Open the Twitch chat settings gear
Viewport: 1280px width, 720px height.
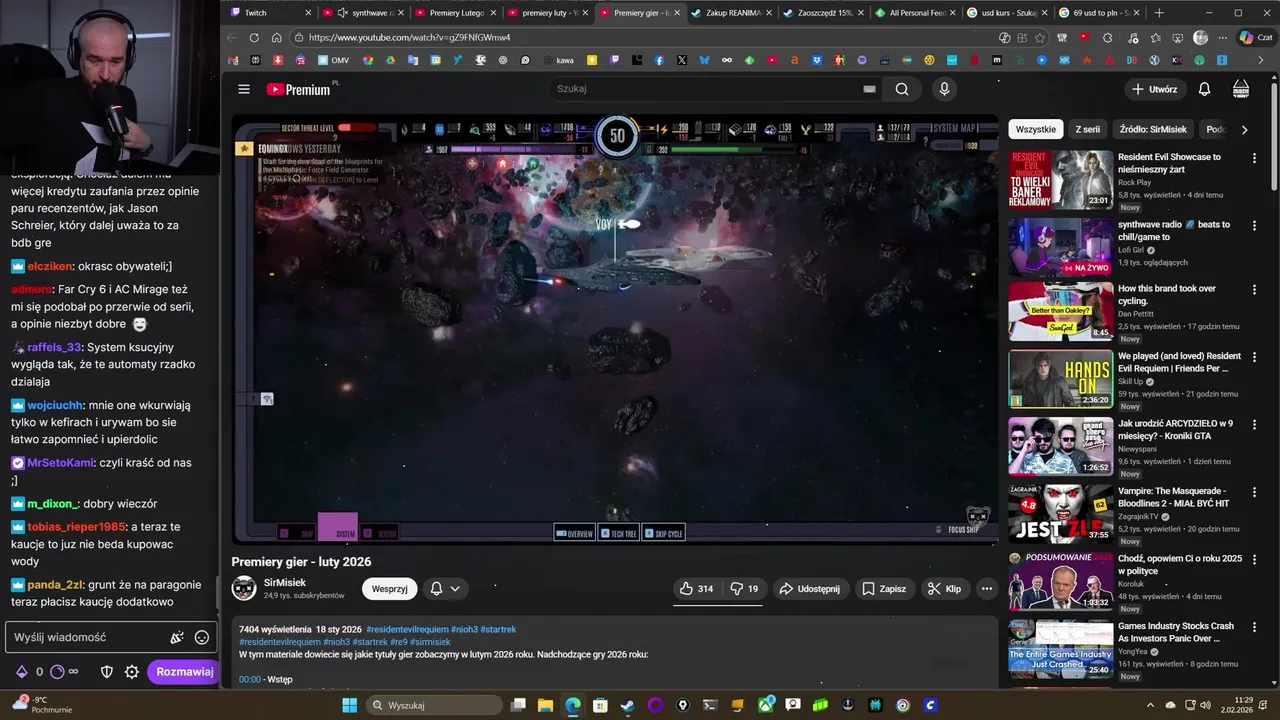132,672
